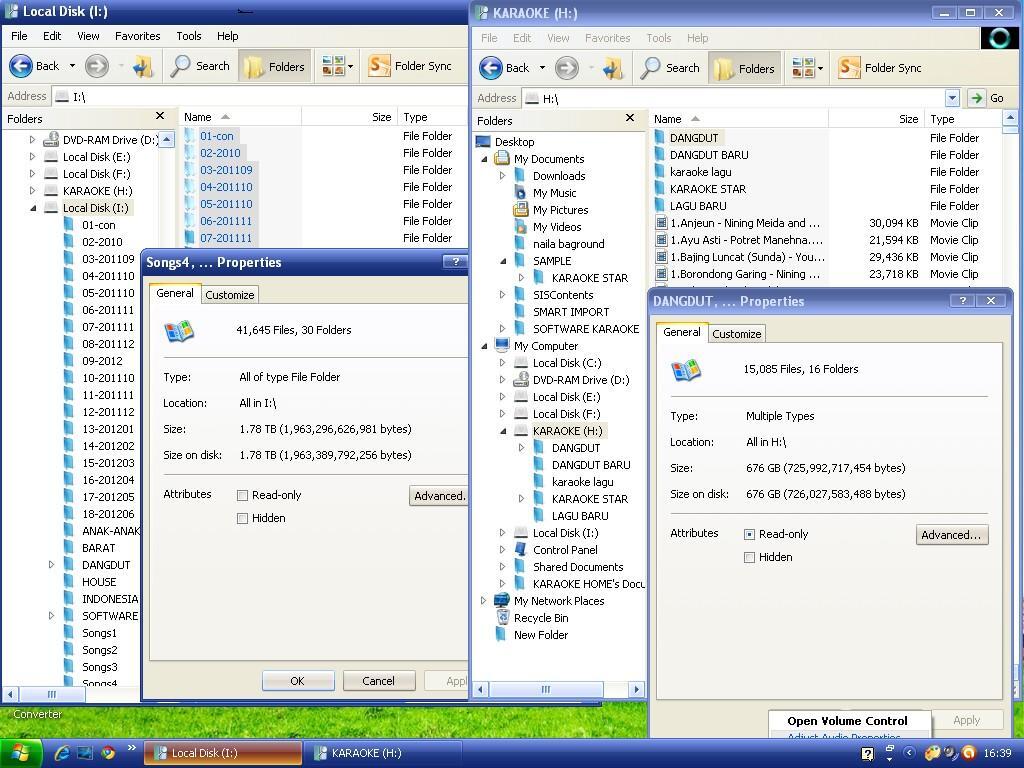Collapse My Documents in KARAOKE window tree
Screen dimensions: 1024x768
[484, 159]
